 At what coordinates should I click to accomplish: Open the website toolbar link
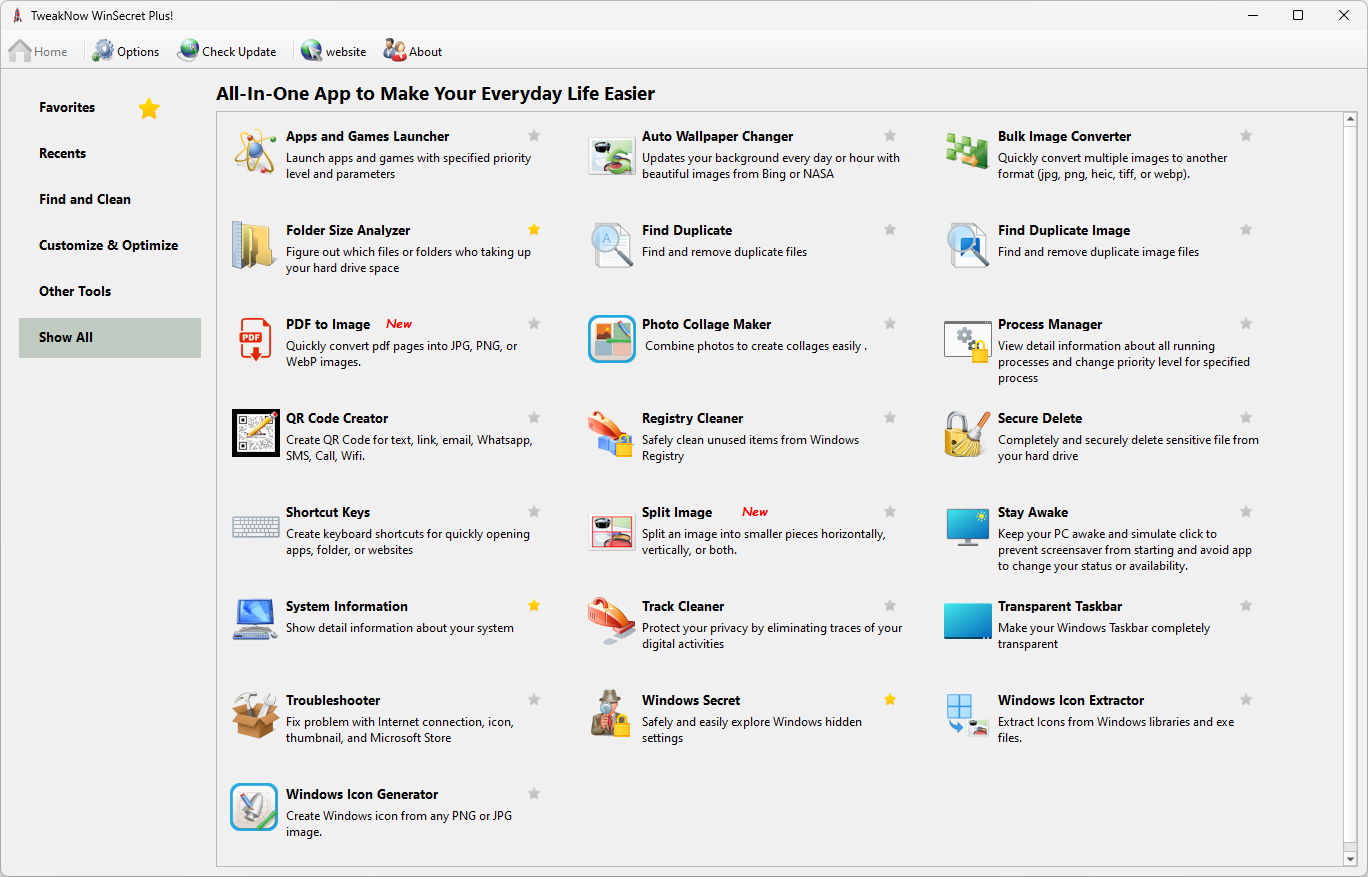pos(334,51)
